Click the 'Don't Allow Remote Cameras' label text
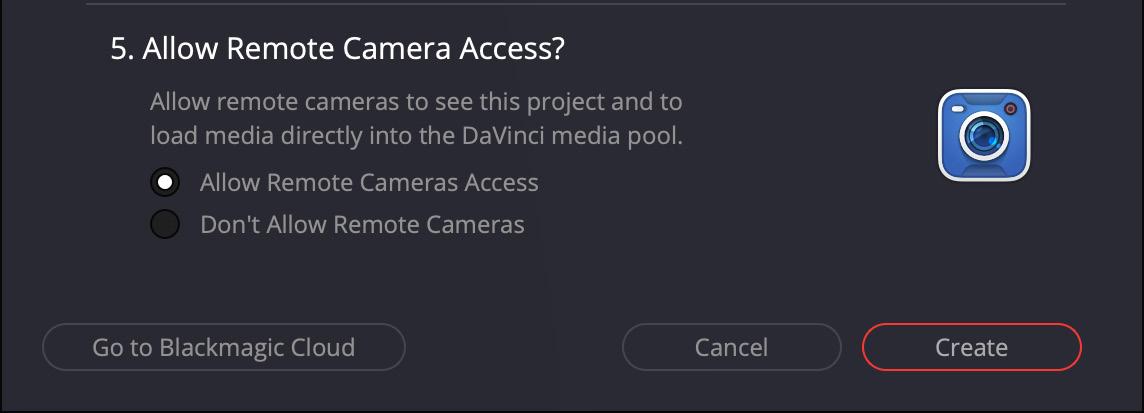 pos(362,224)
